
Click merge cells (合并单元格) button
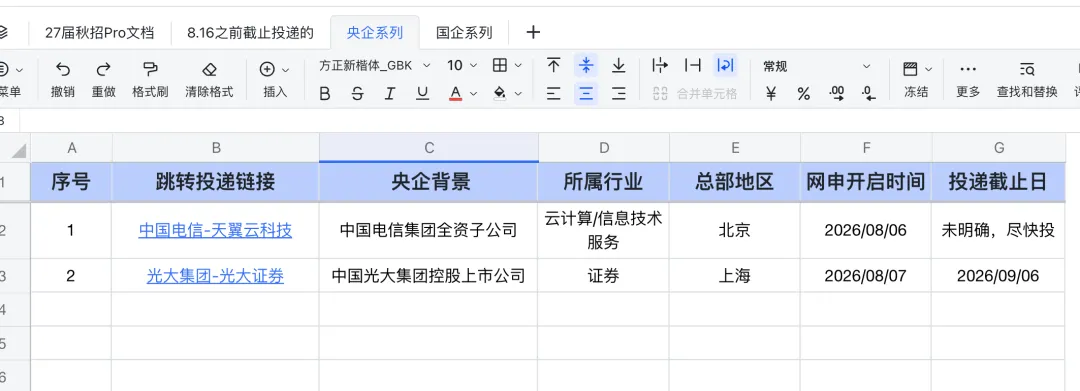[x=694, y=94]
